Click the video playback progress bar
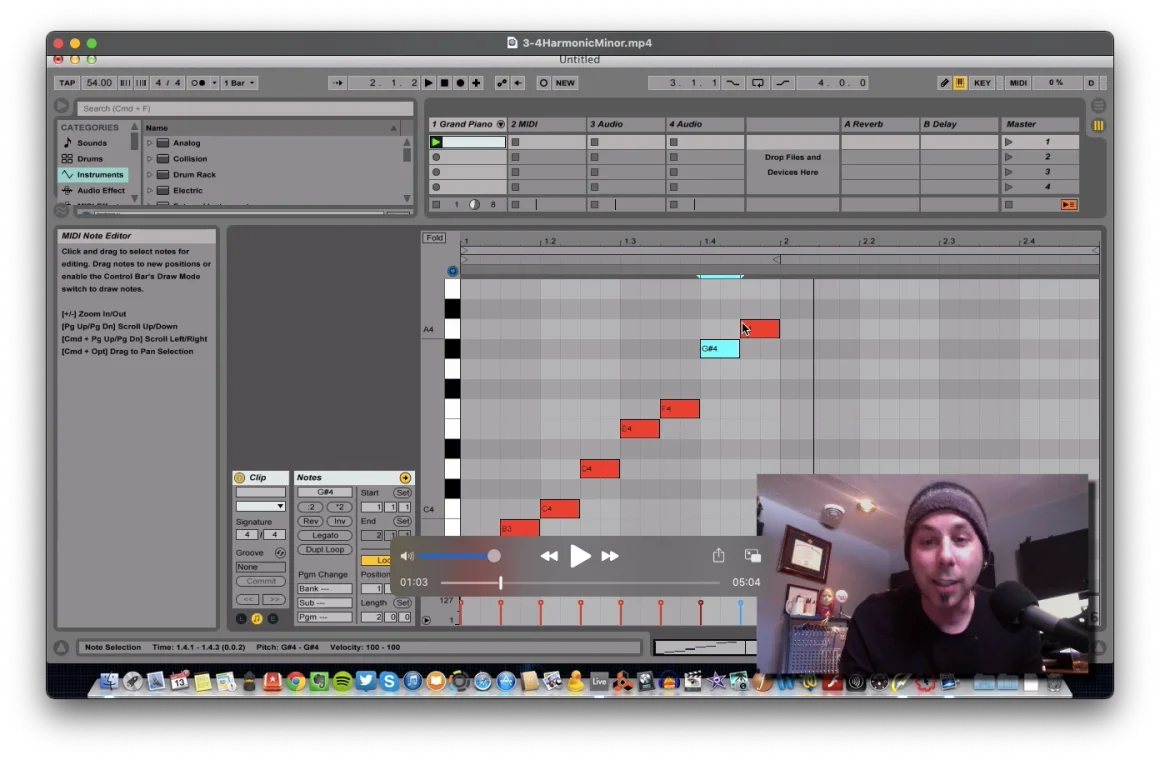Image resolution: width=1160 pixels, height=760 pixels. [x=580, y=583]
